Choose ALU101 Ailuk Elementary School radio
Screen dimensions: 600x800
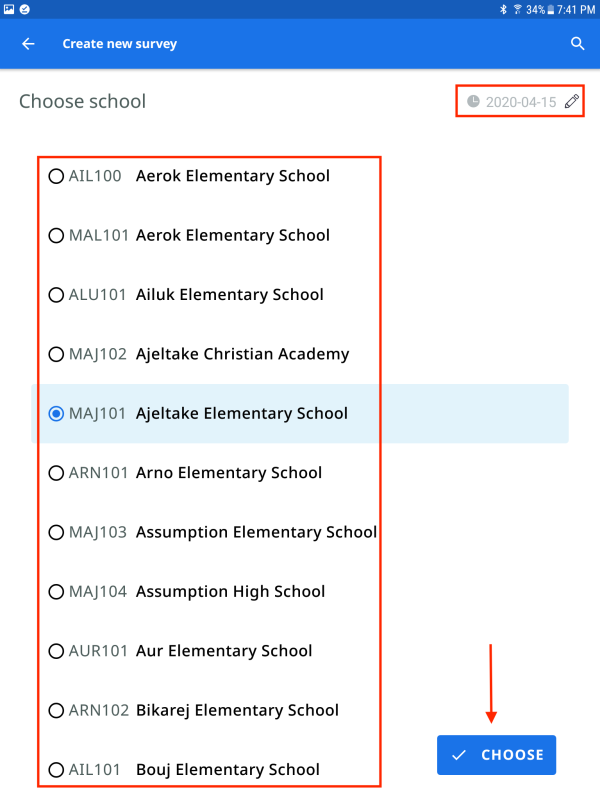[57, 295]
